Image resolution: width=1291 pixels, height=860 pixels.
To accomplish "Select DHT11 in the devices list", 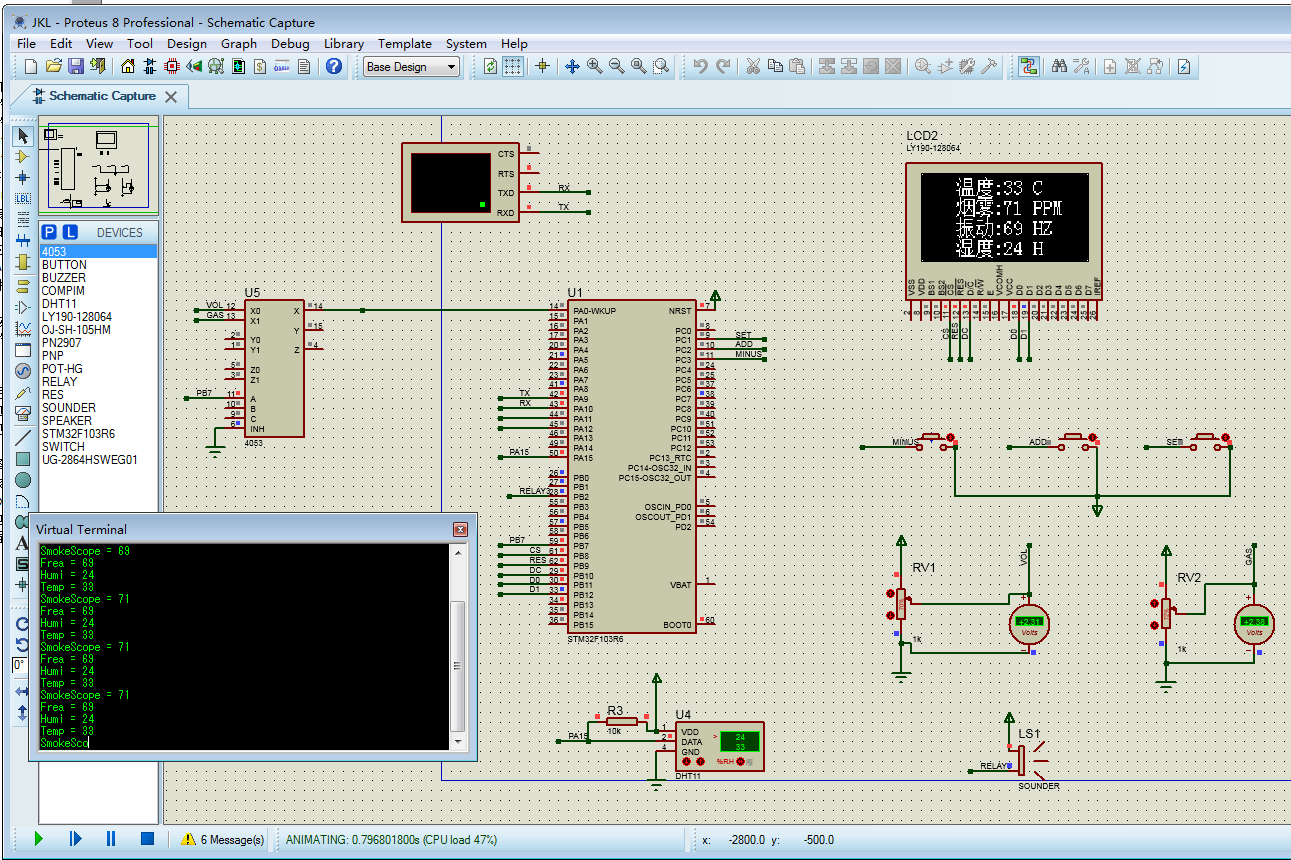I will pos(98,304).
